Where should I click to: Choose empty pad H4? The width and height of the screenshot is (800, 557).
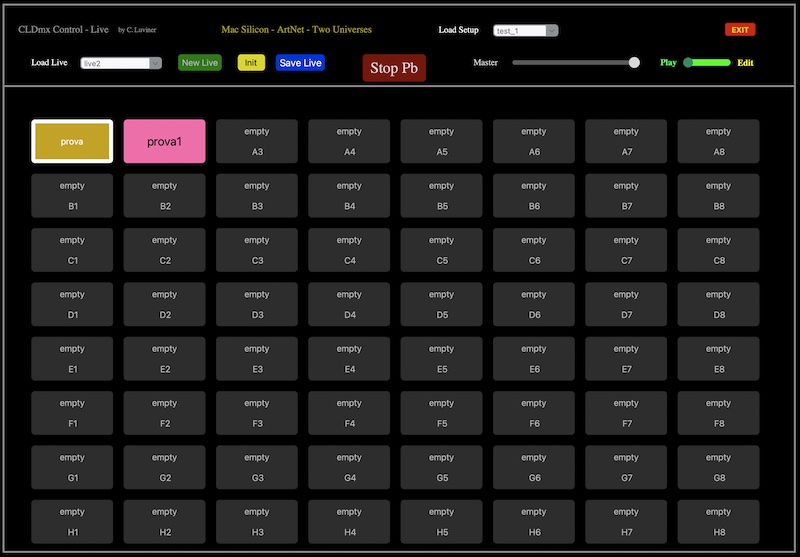tap(349, 522)
